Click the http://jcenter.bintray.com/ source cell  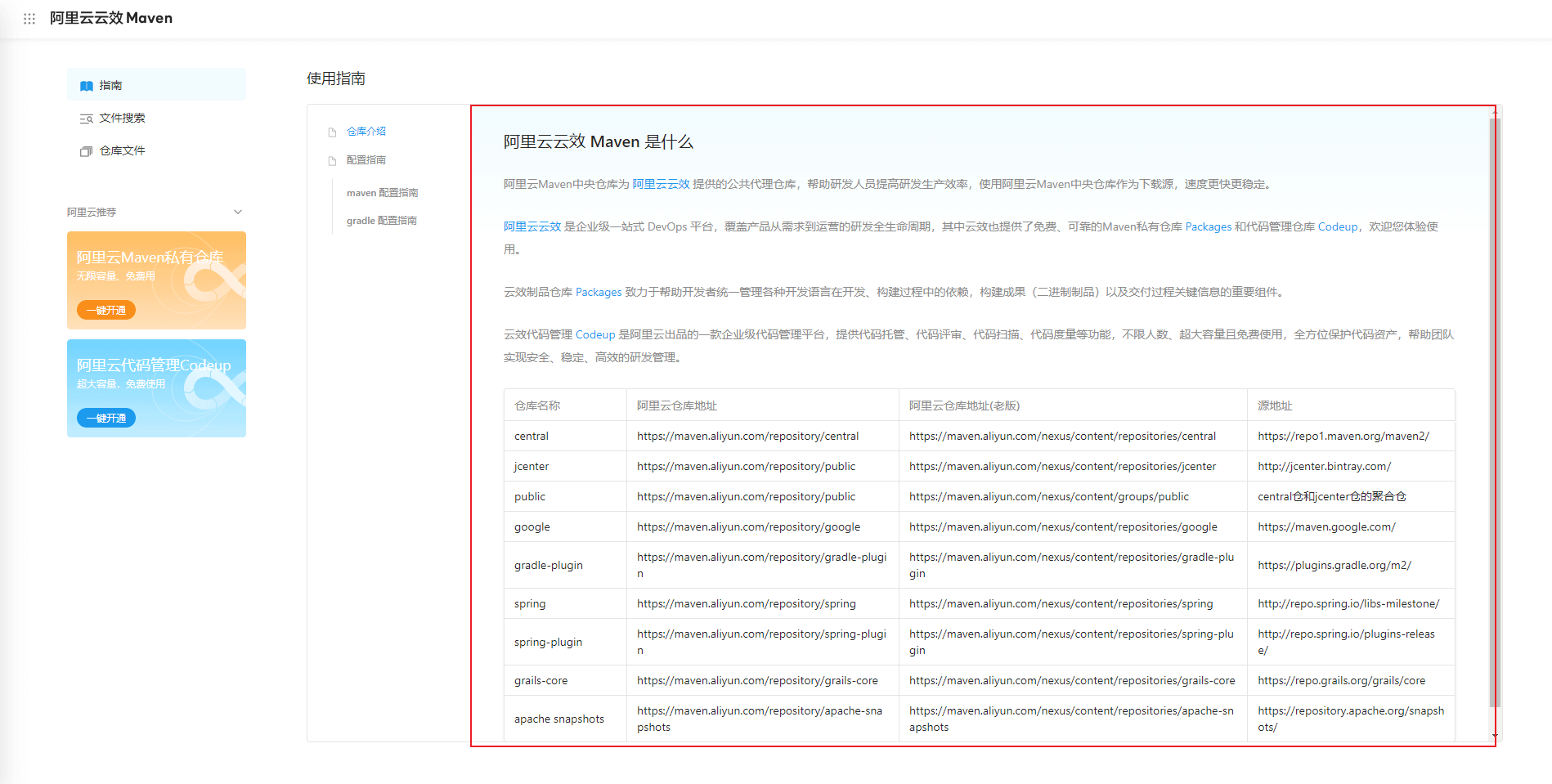(x=1351, y=466)
